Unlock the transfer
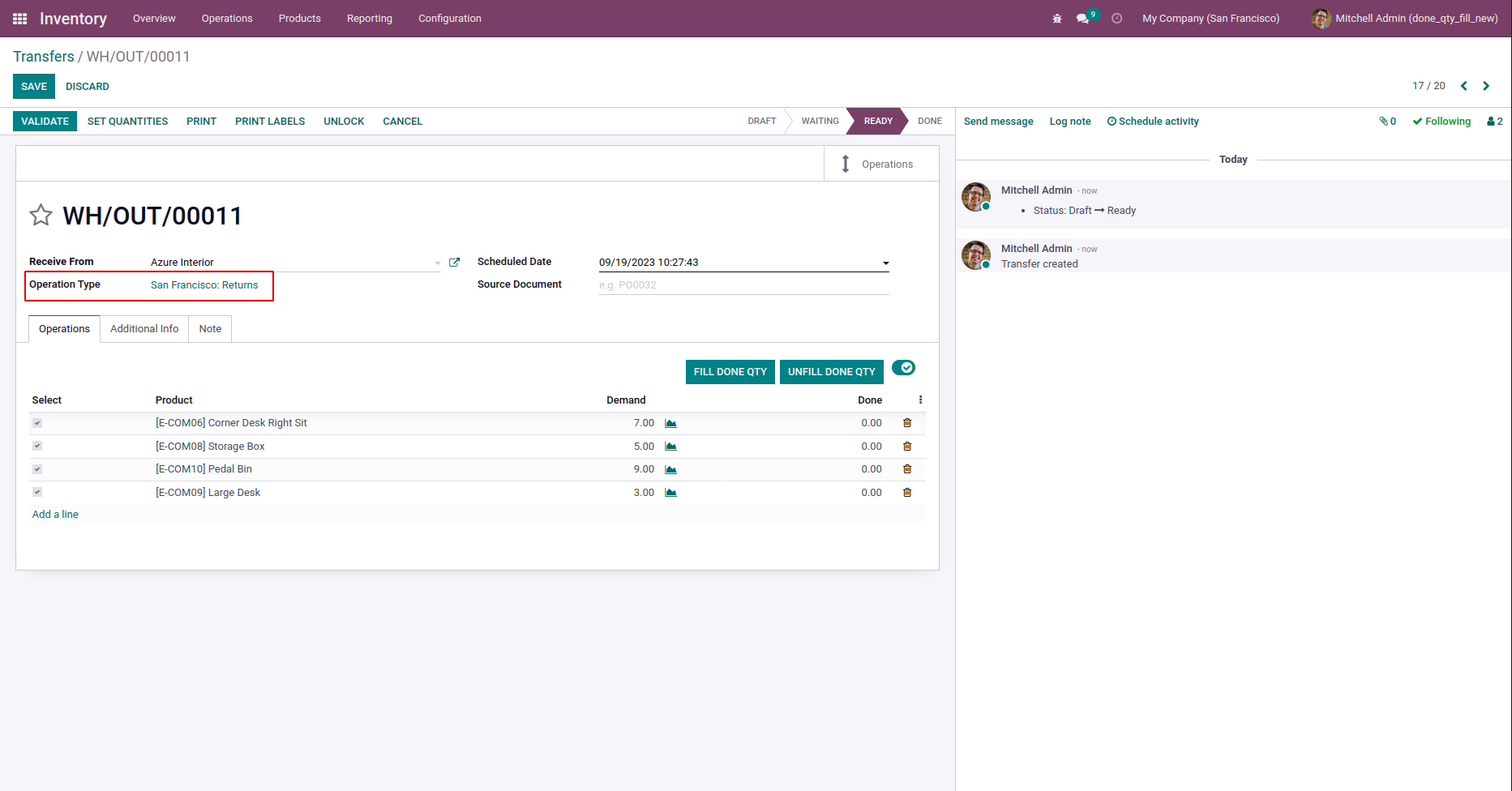The image size is (1512, 791). [344, 122]
